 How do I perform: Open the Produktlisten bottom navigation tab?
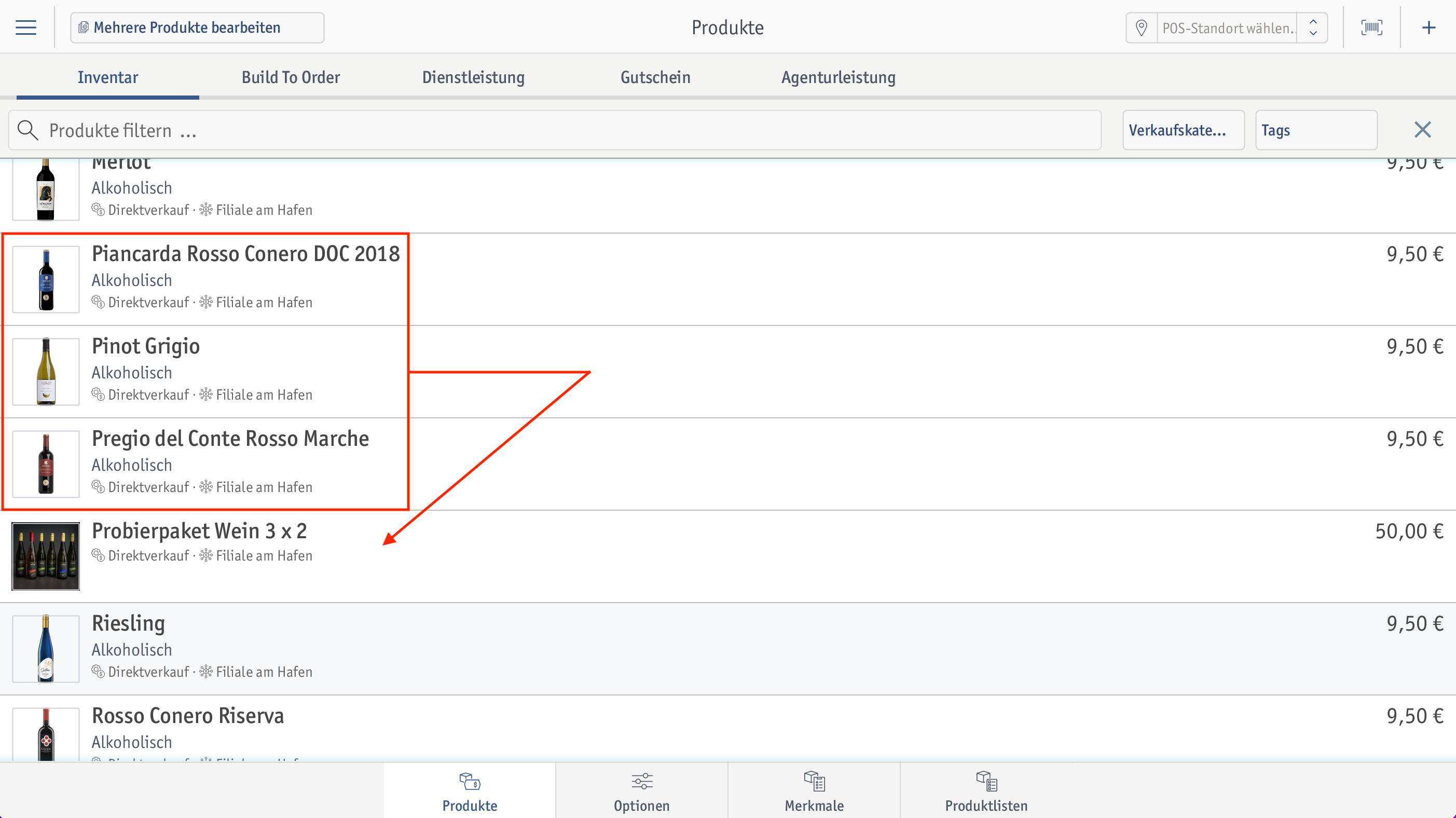(x=986, y=790)
